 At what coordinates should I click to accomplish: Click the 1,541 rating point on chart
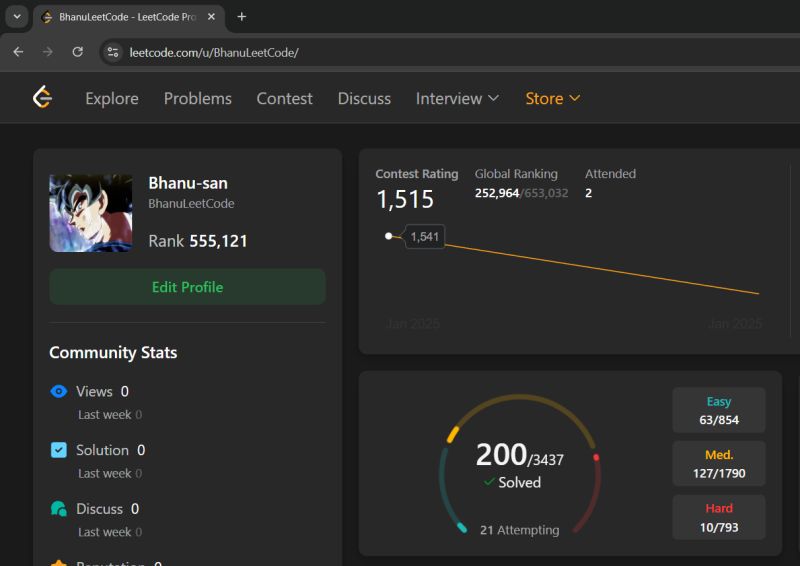(x=389, y=236)
